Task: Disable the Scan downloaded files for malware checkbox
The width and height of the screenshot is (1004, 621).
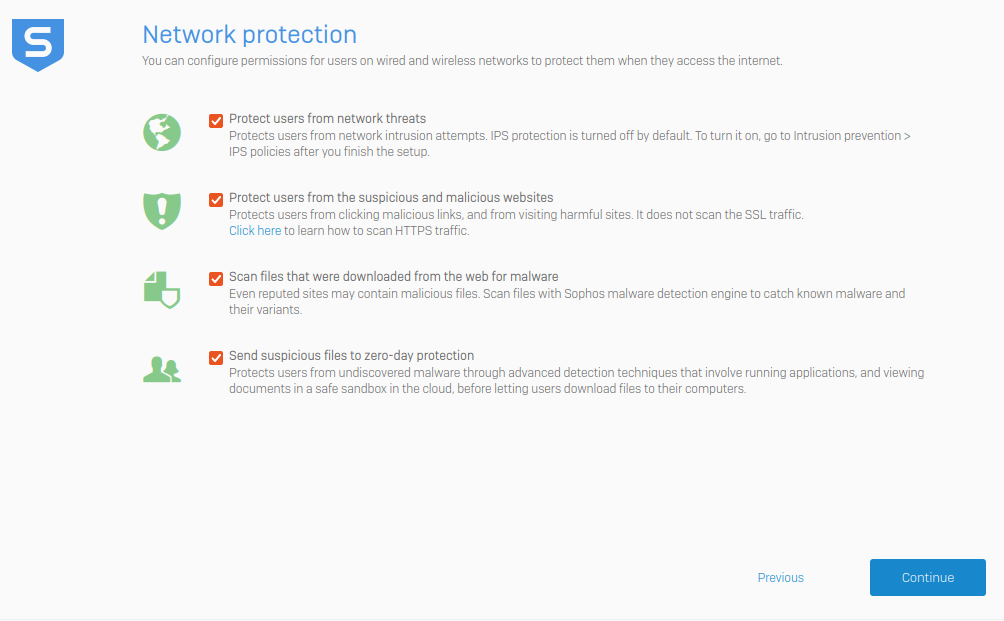Action: [216, 278]
